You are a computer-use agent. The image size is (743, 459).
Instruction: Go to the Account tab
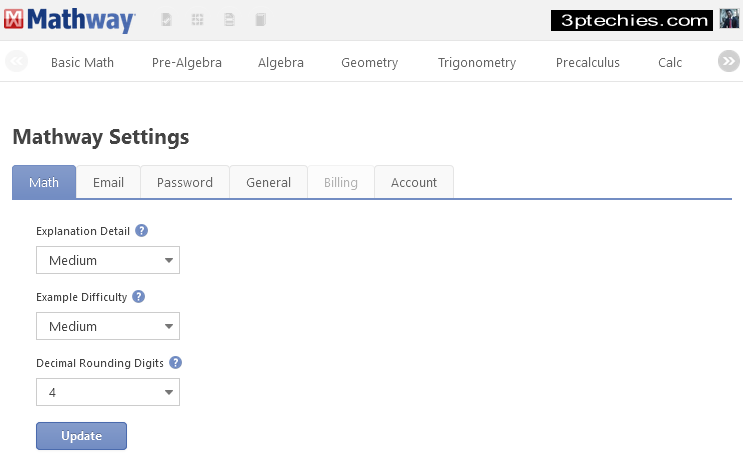click(x=414, y=182)
